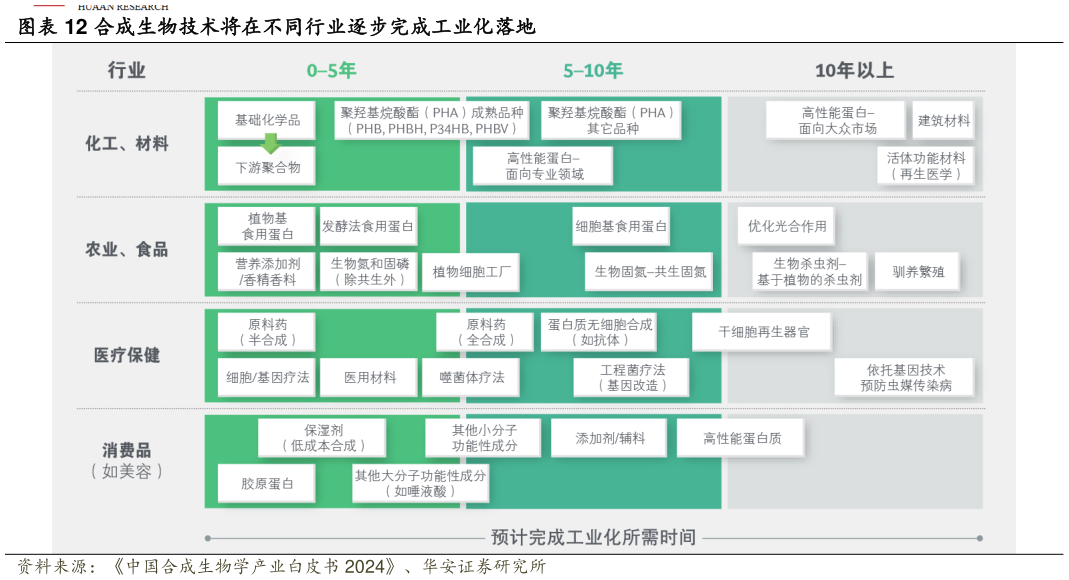Select the 化工、材料 row label
The height and width of the screenshot is (580, 1069).
(126, 144)
